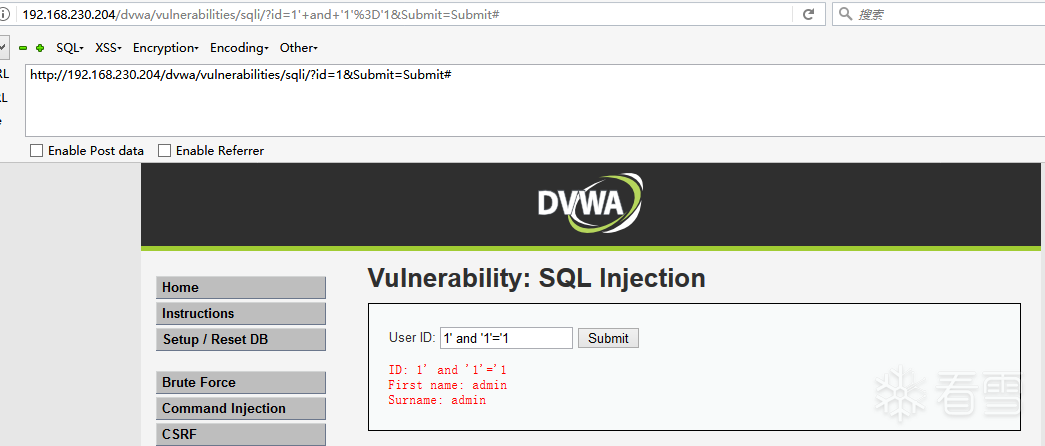Open the Other dropdown in HackBar
Screen dimensions: 1045x446
point(298,48)
